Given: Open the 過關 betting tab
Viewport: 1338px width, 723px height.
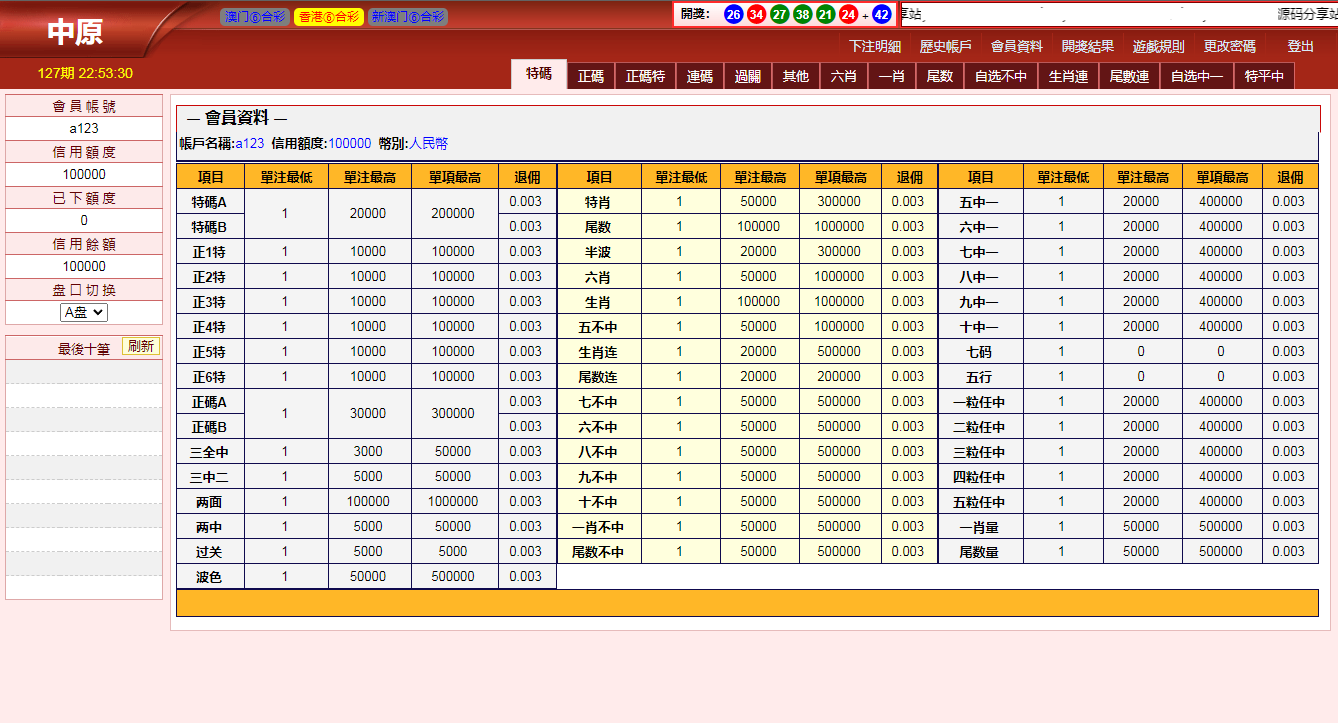Looking at the screenshot, I should point(748,76).
